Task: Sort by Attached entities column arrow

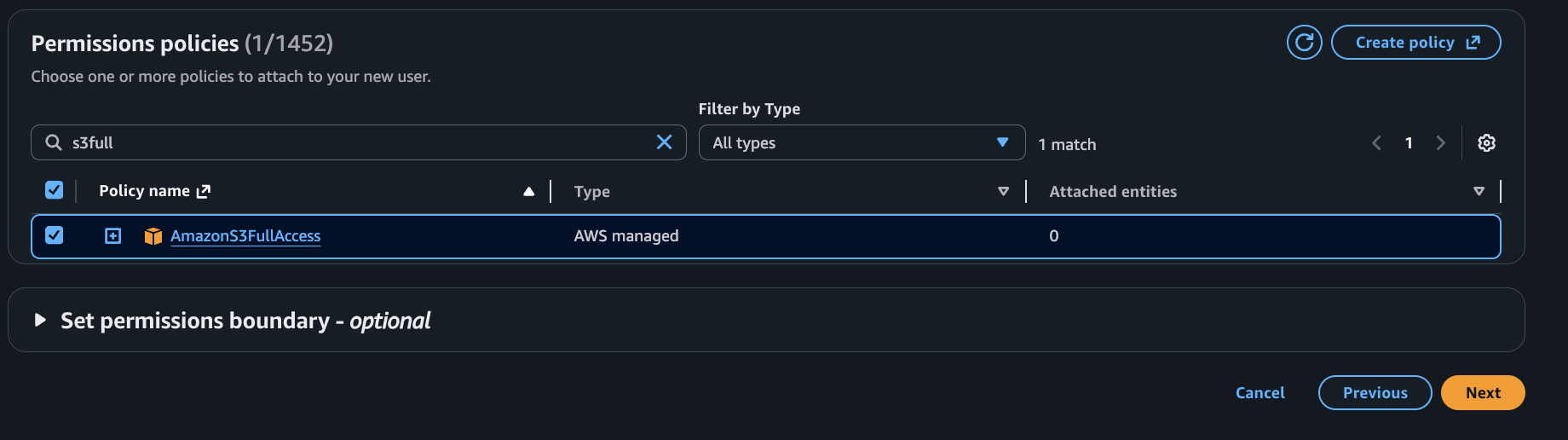Action: (x=1479, y=192)
